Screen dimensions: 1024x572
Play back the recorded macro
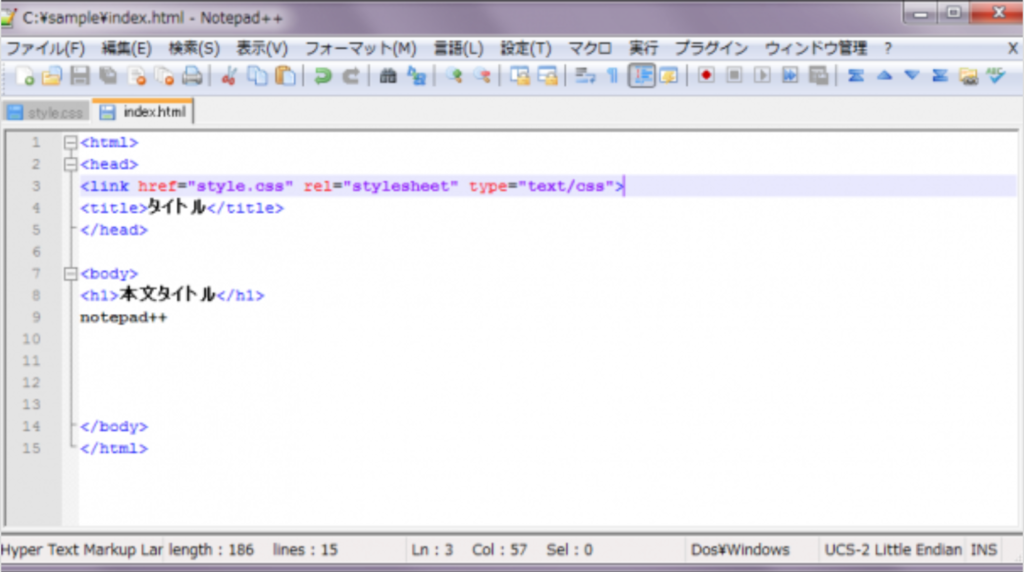761,76
